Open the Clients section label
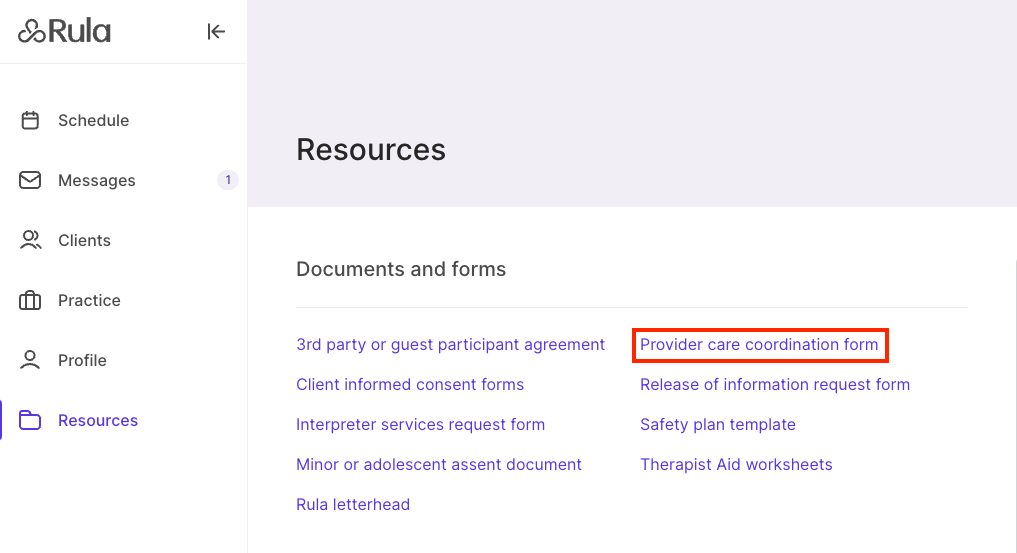 84,240
